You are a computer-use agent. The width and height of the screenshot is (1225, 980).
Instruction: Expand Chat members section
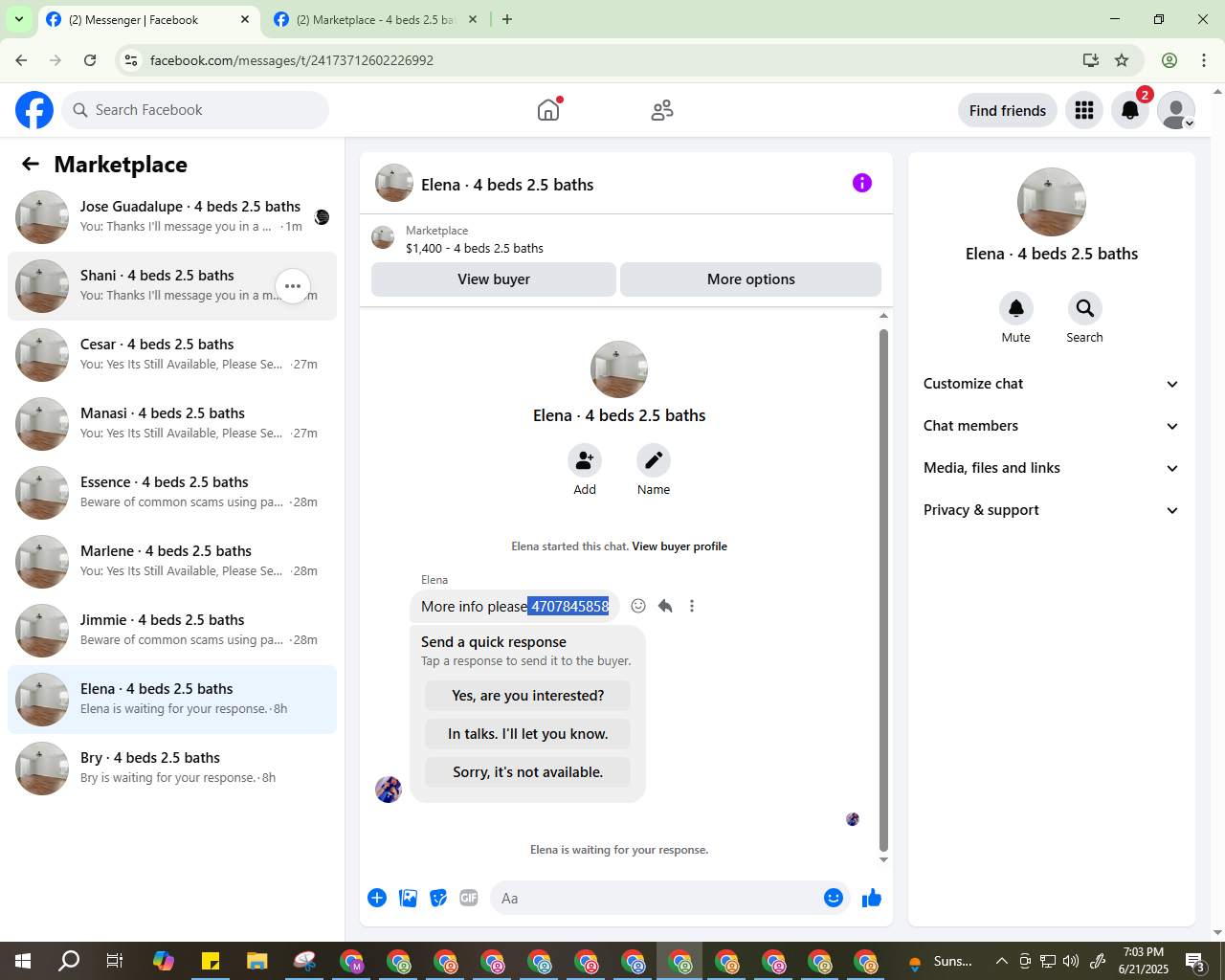(x=1052, y=426)
